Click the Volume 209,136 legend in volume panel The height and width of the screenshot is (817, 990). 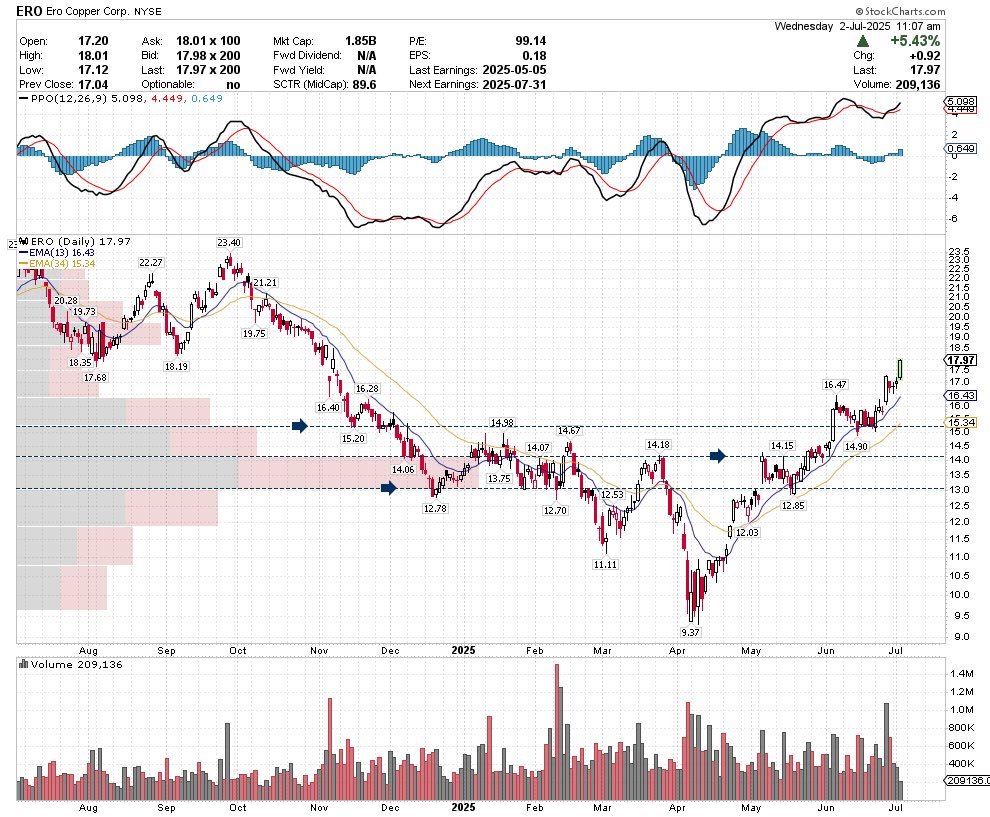pyautogui.click(x=76, y=664)
